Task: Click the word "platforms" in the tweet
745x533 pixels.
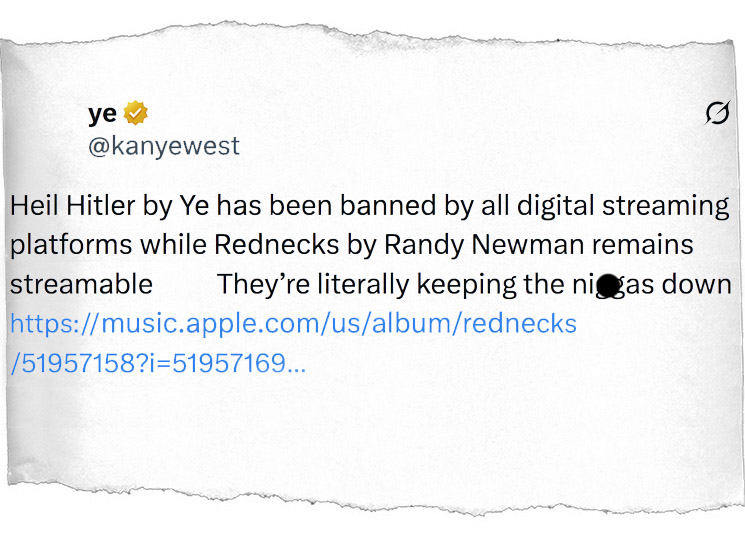Action: pyautogui.click(x=70, y=245)
